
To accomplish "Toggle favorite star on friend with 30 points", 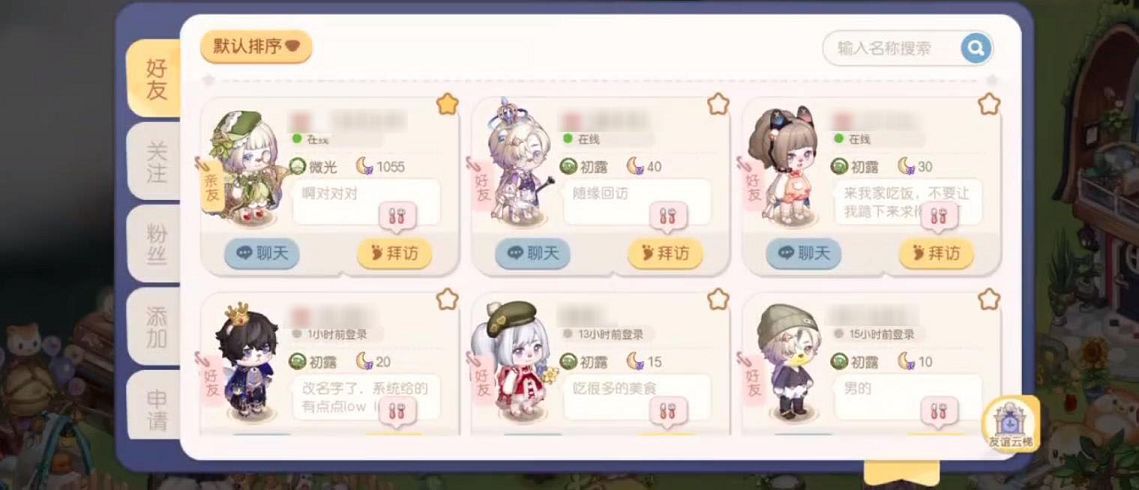I will click(x=989, y=105).
